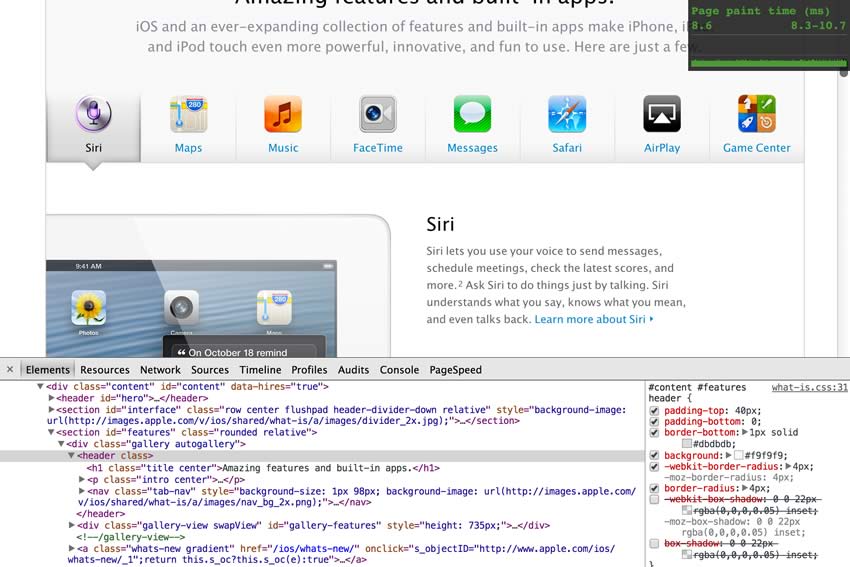
Task: Expand the p class intro center node
Action: pyautogui.click(x=81, y=479)
